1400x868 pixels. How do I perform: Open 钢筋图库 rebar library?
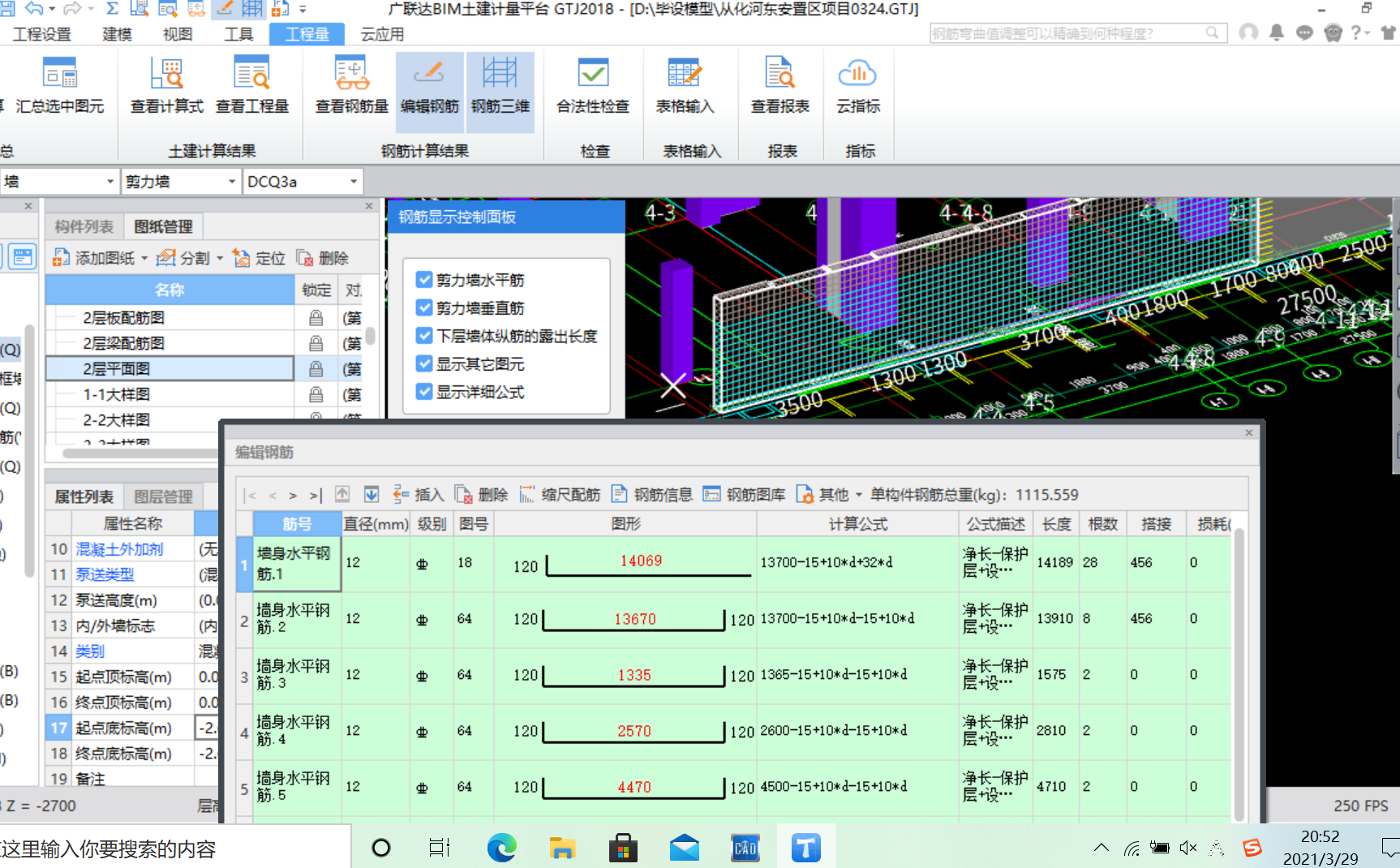(744, 495)
